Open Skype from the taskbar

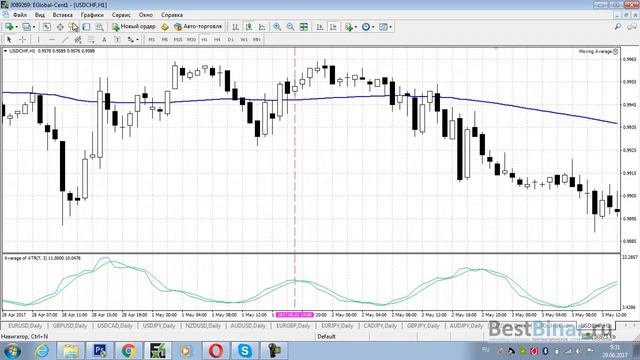pyautogui.click(x=244, y=351)
